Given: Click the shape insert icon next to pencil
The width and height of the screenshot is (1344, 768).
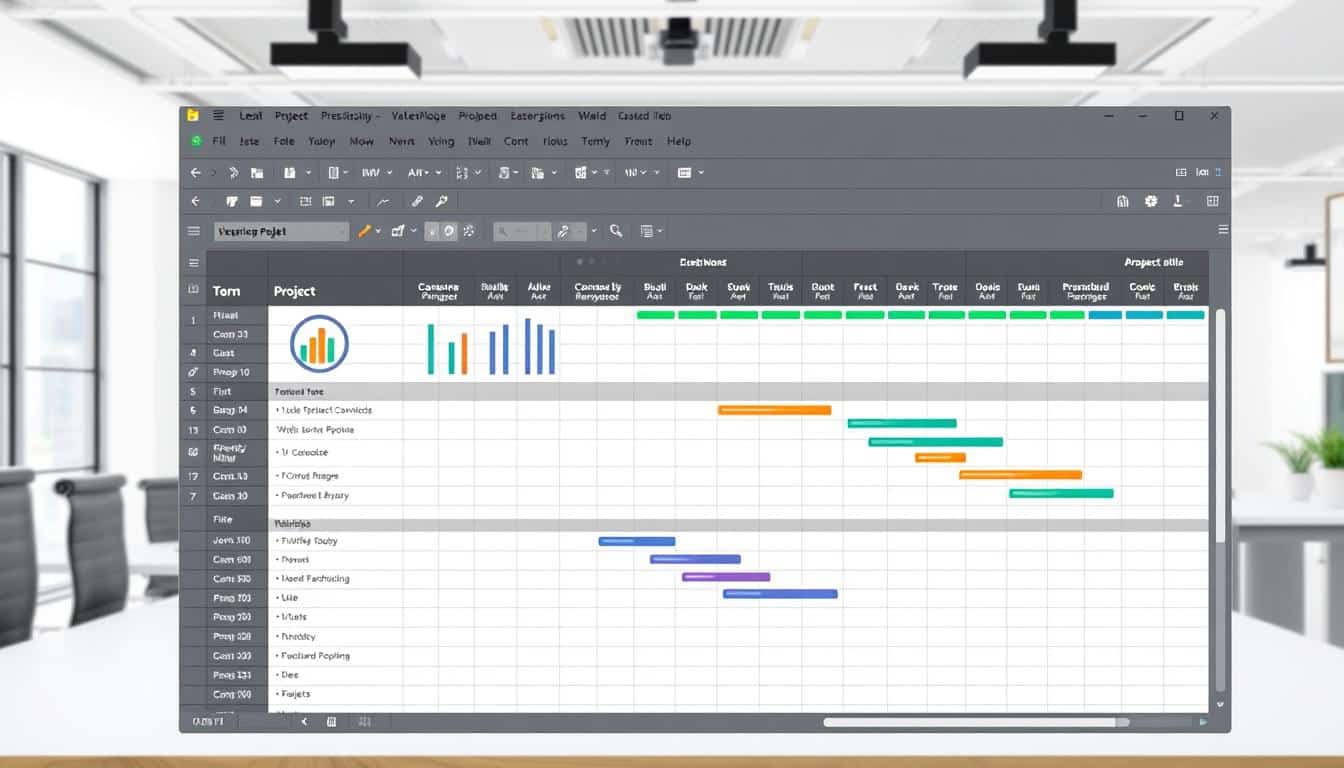Looking at the screenshot, I should tap(398, 231).
